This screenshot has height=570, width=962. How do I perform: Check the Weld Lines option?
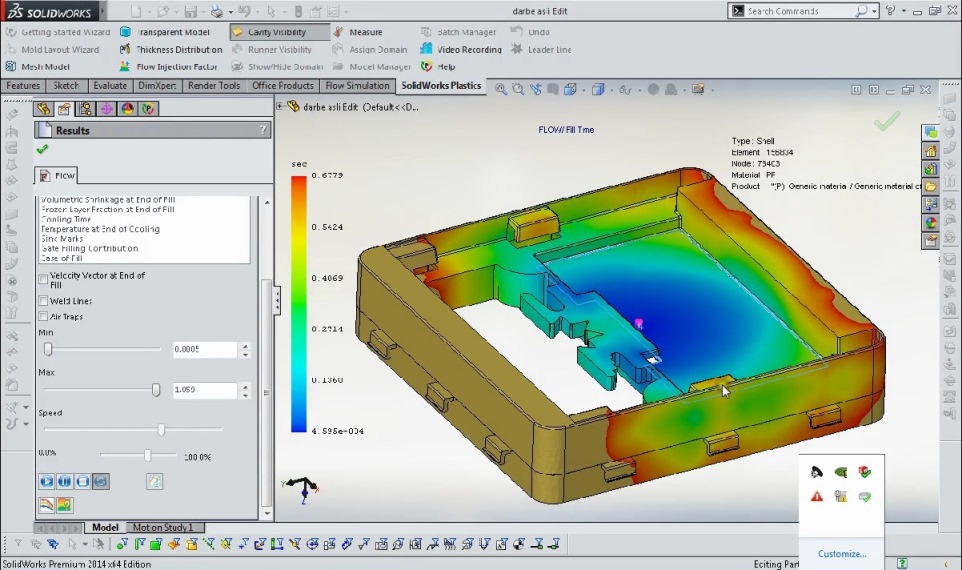(x=43, y=301)
